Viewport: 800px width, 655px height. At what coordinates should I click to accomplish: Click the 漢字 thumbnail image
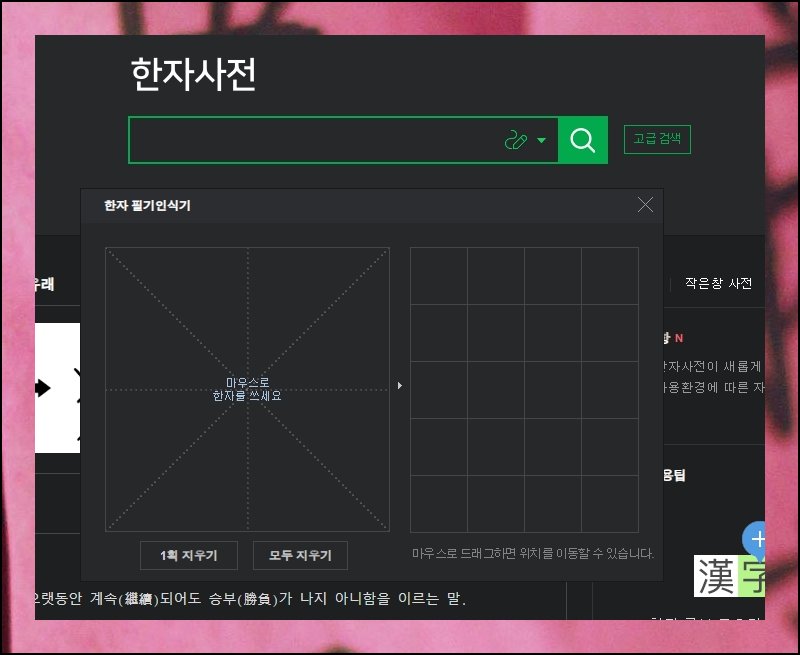pos(729,576)
